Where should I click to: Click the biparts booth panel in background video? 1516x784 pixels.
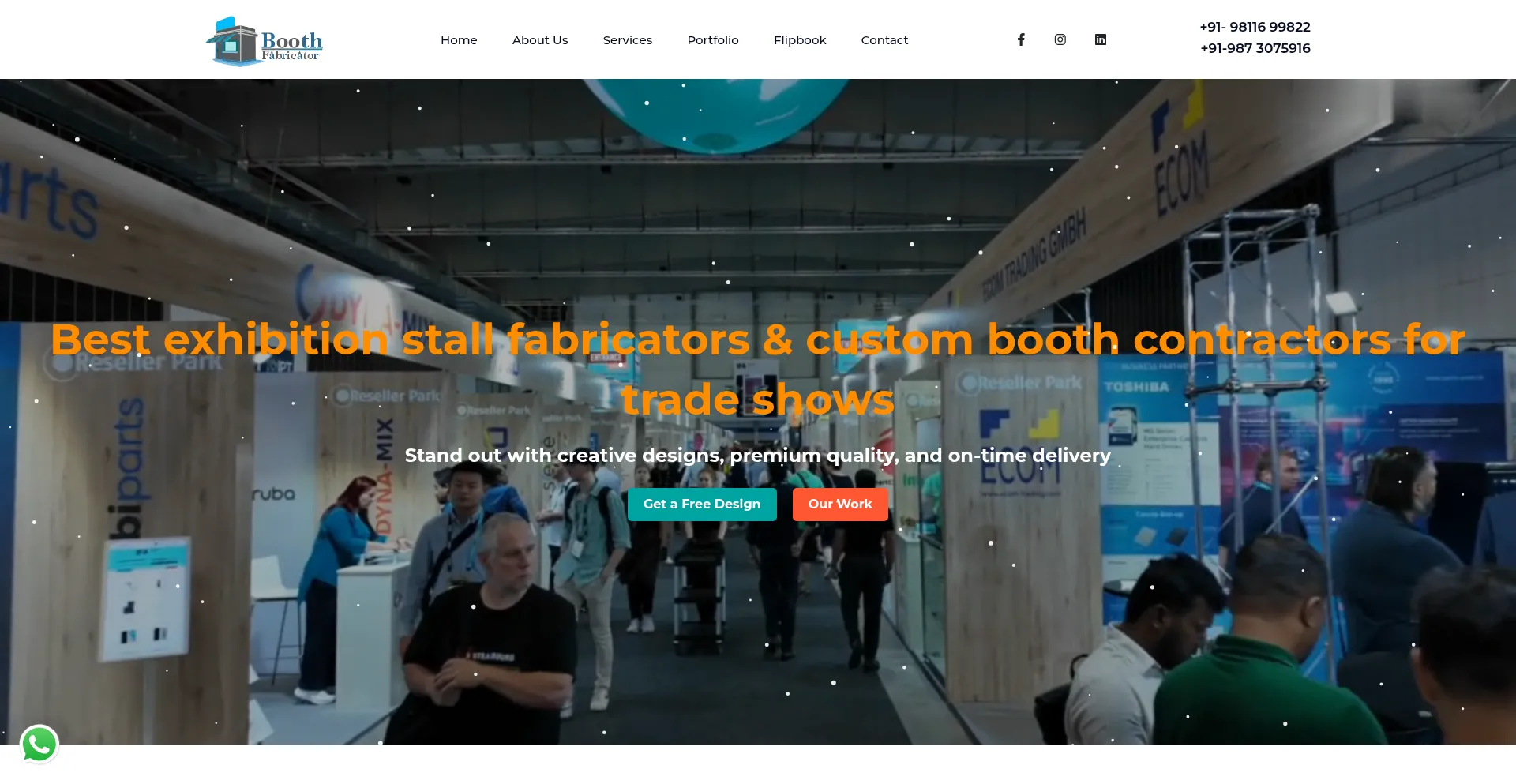click(x=128, y=467)
